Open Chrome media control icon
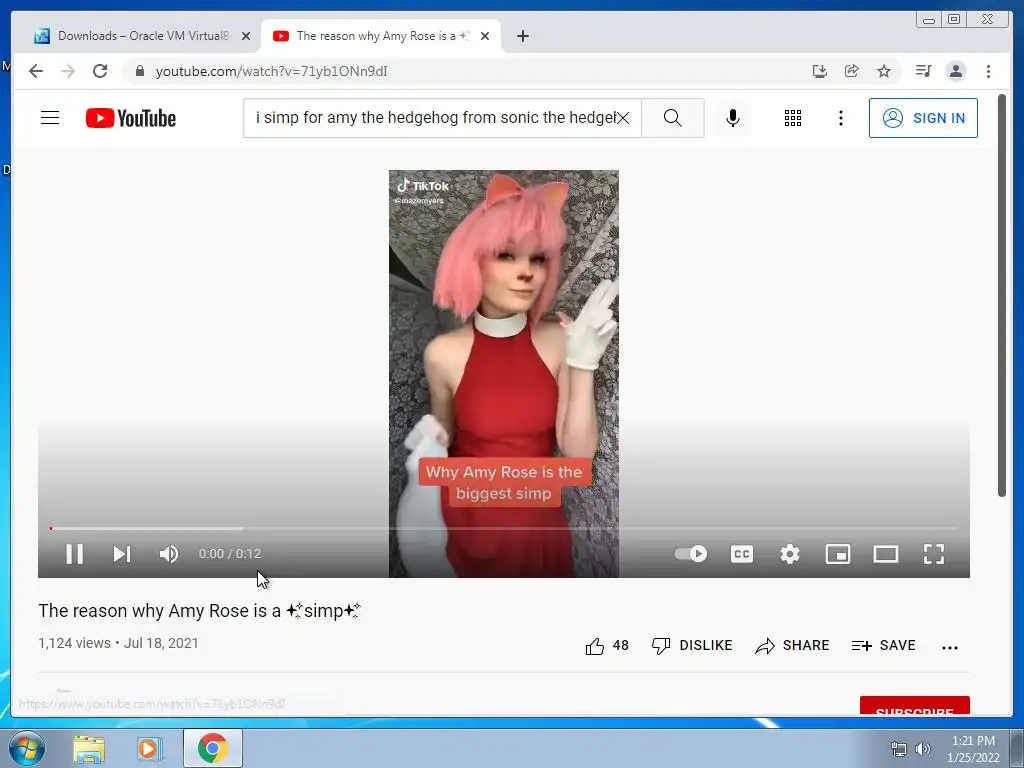Image resolution: width=1024 pixels, height=768 pixels. point(923,71)
